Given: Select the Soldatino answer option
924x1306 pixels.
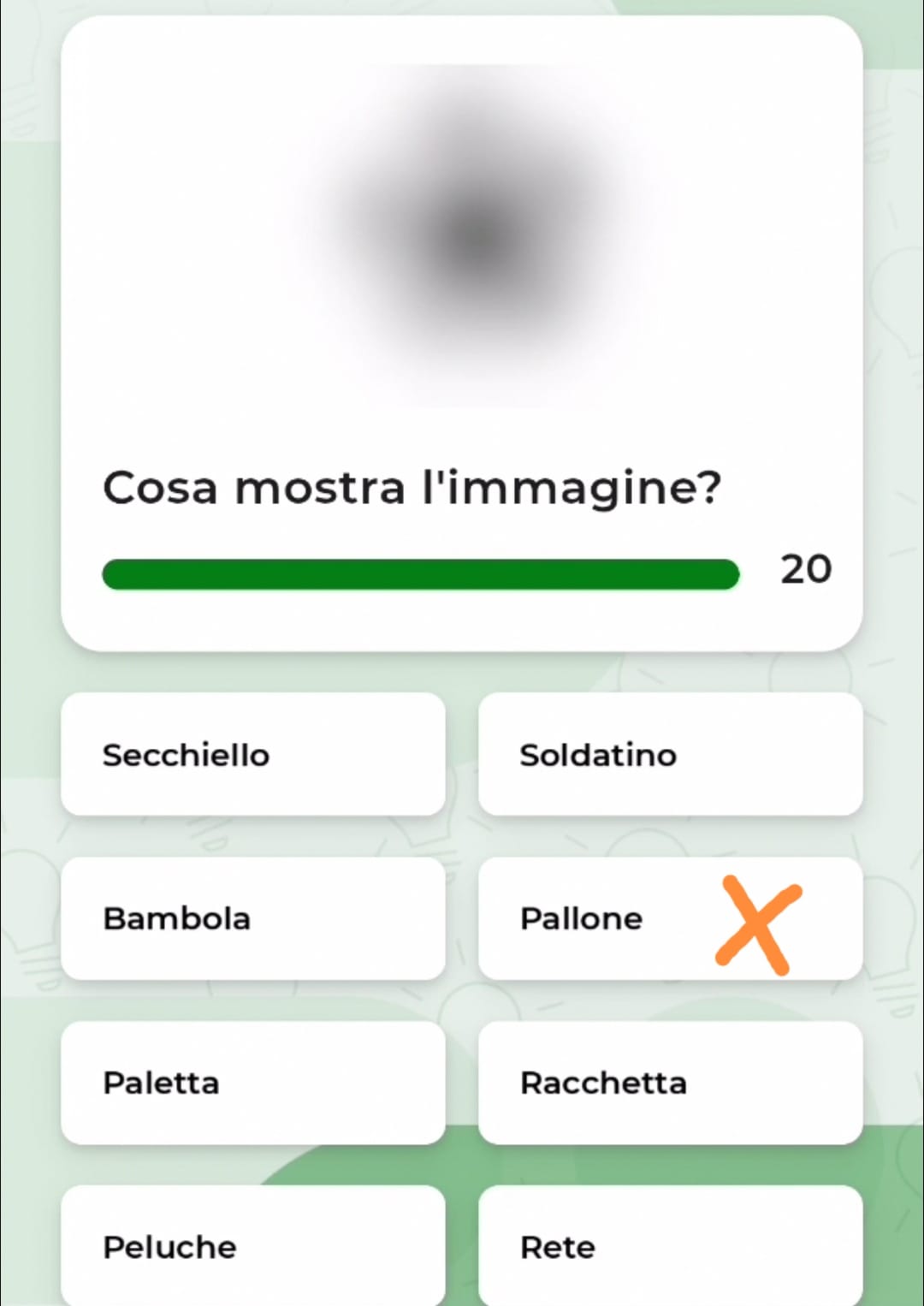Looking at the screenshot, I should [x=670, y=754].
